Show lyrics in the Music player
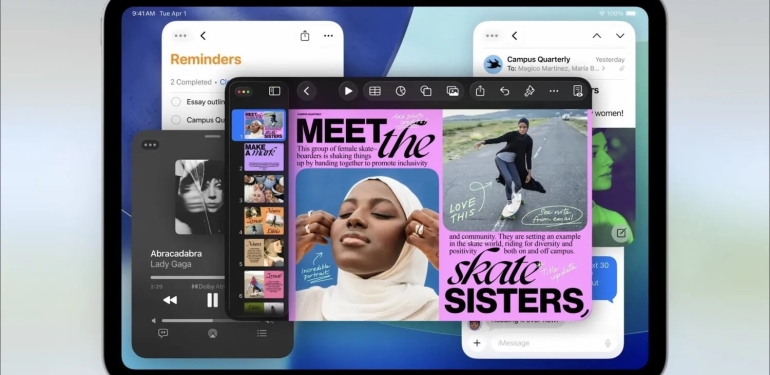The image size is (770, 375). pos(163,333)
